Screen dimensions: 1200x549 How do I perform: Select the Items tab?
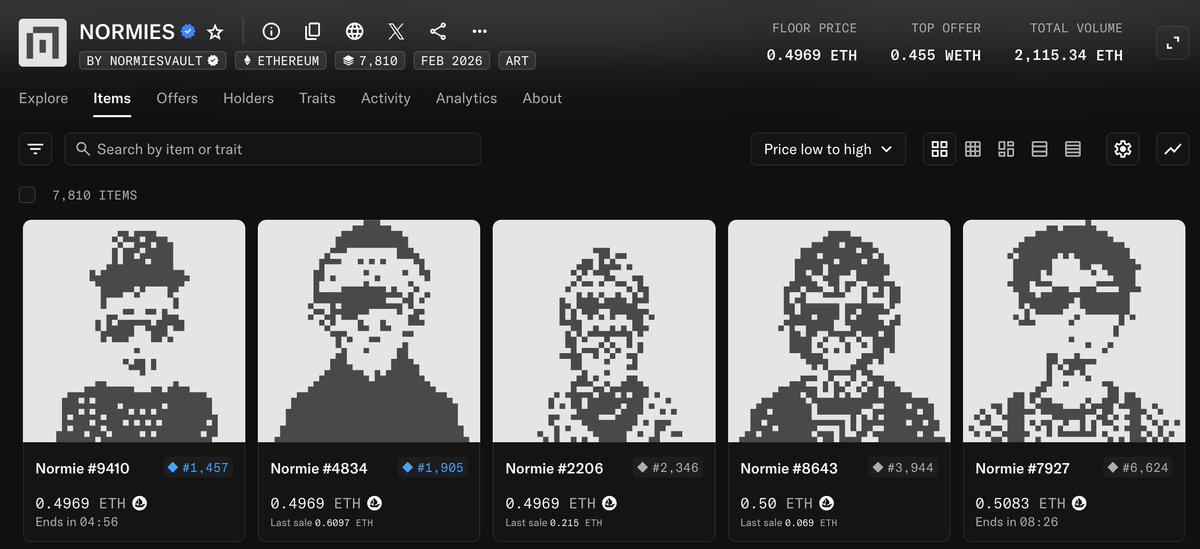coord(112,98)
